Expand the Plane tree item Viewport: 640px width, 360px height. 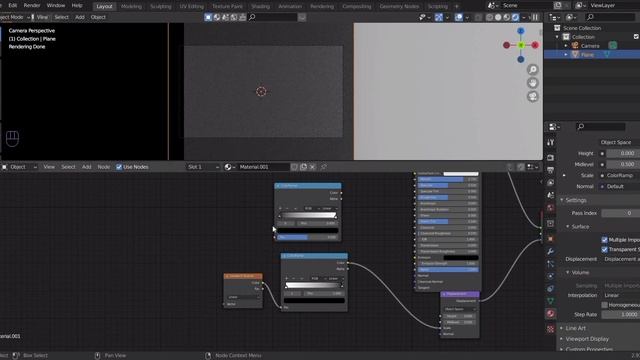[x=566, y=55]
